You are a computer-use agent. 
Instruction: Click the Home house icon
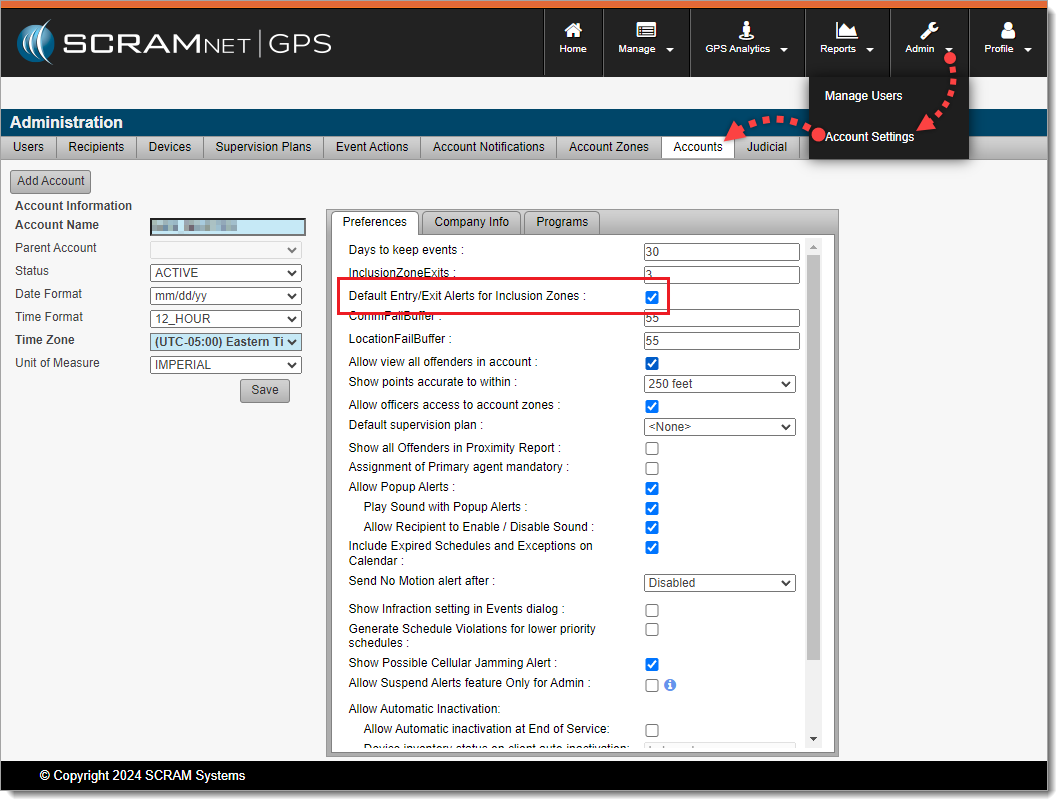[x=573, y=30]
